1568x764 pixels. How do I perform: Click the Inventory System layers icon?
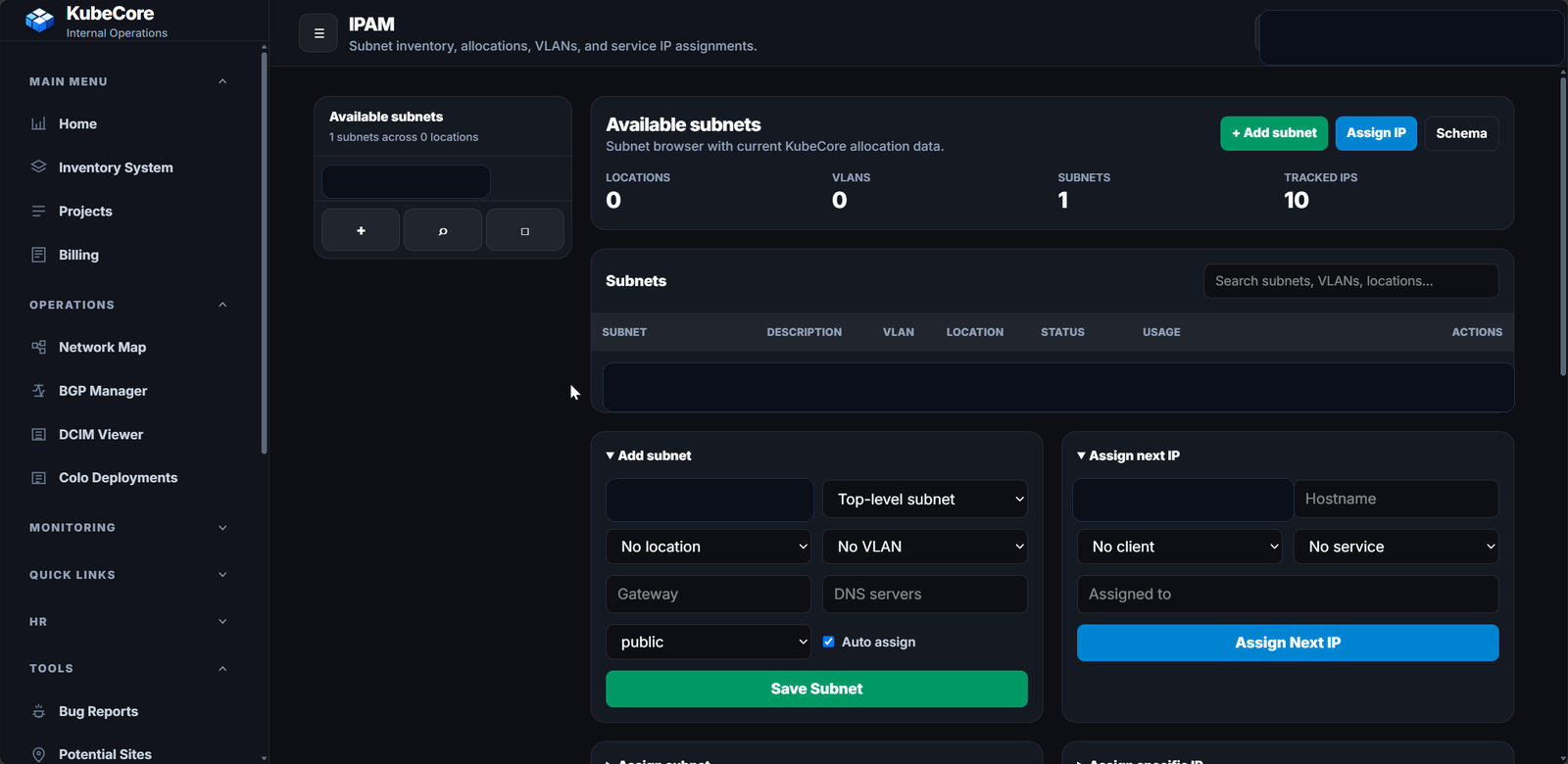tap(39, 167)
